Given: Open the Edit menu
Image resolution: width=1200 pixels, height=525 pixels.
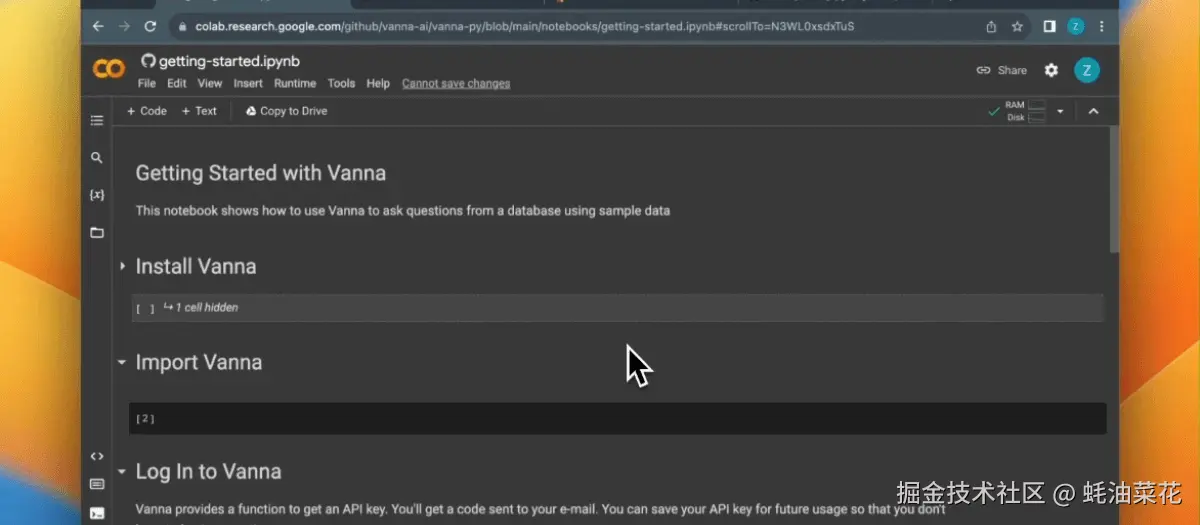Looking at the screenshot, I should [x=177, y=83].
